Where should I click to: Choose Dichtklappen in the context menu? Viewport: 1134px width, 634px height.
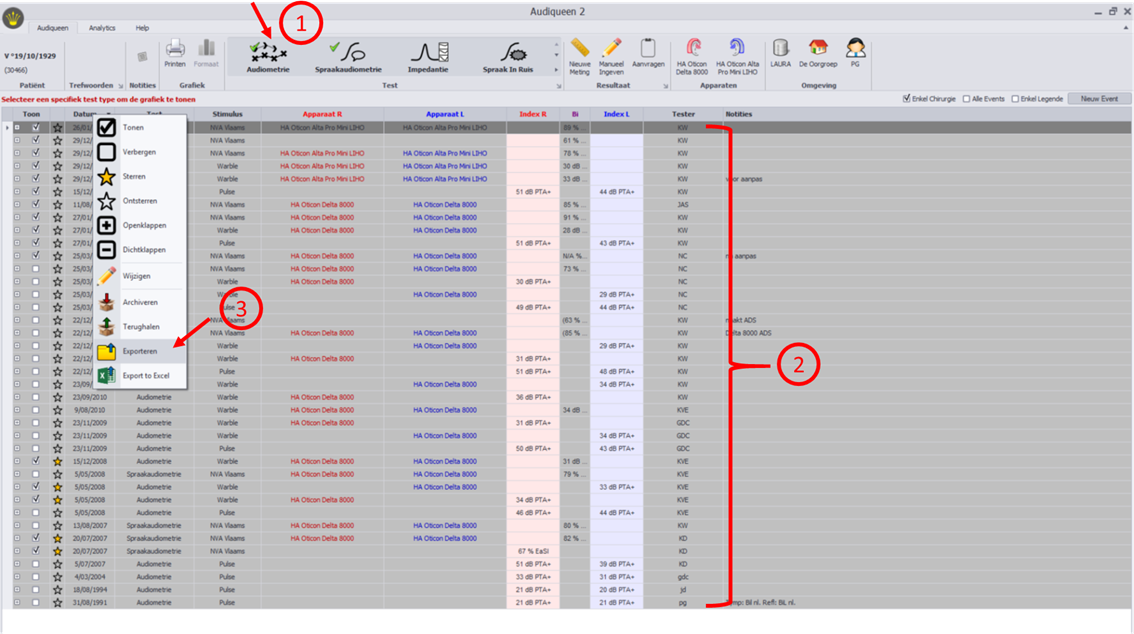click(x=140, y=250)
